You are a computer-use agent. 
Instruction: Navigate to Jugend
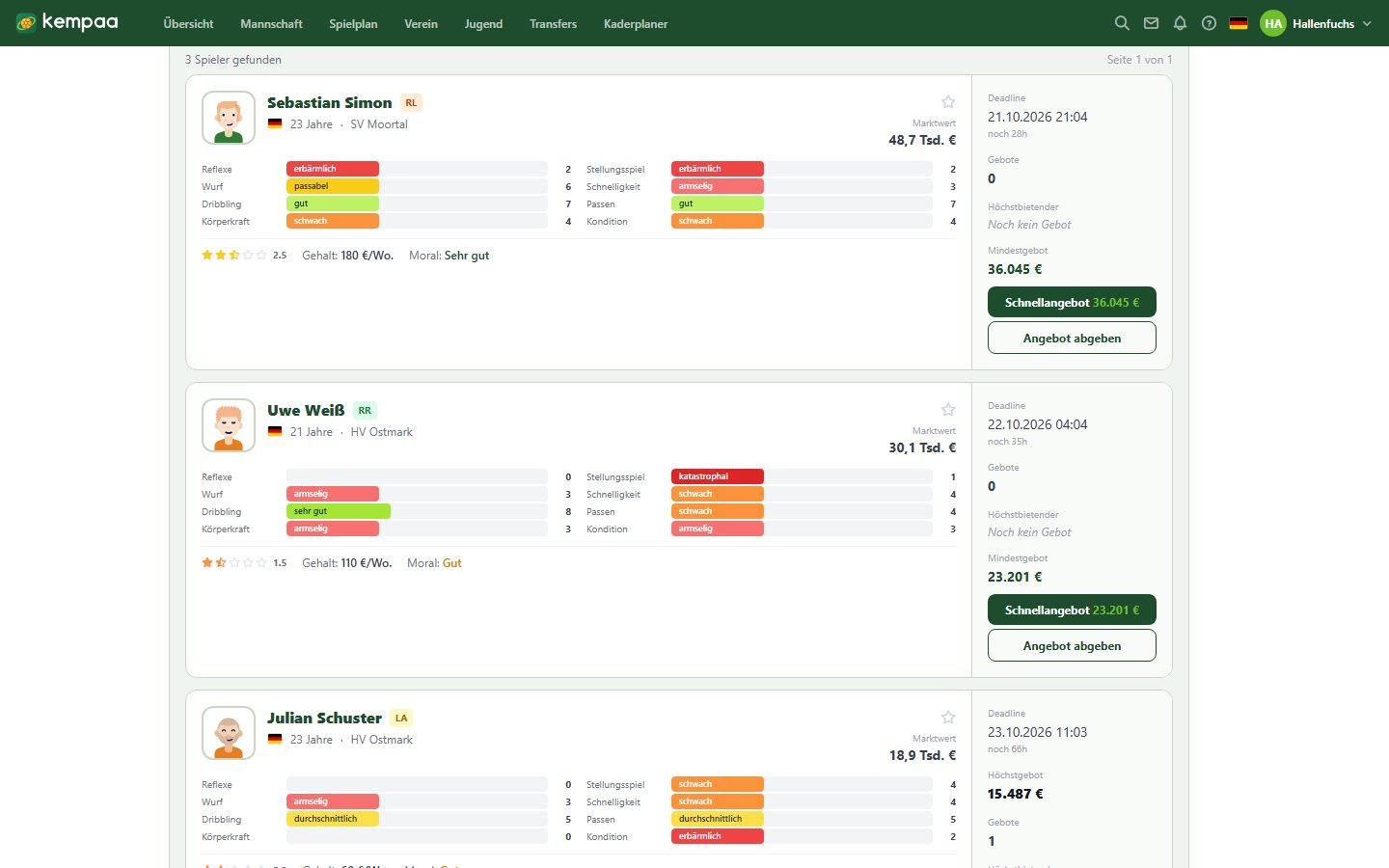483,23
